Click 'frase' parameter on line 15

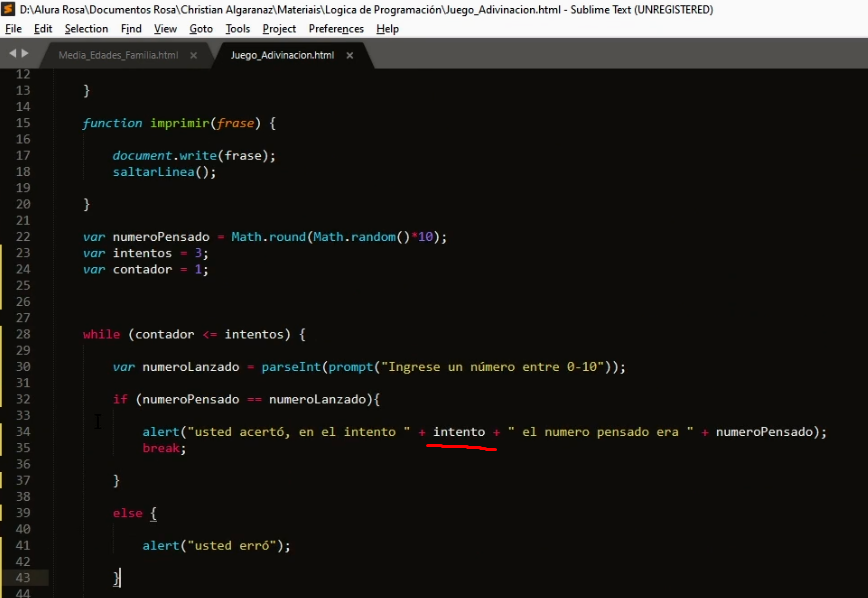(x=235, y=123)
